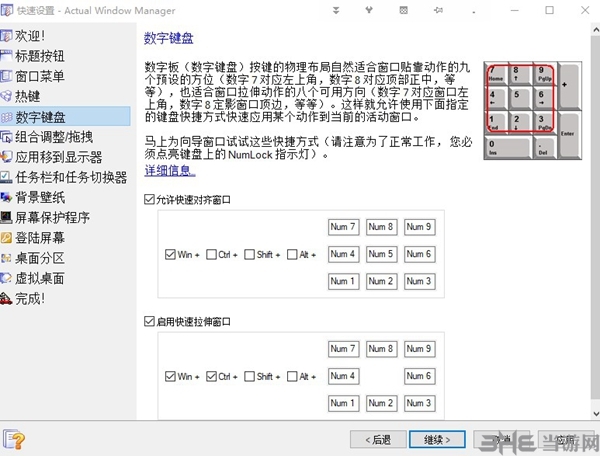Click the scrollbar down arrow
This screenshot has width=600, height=456.
point(595,413)
